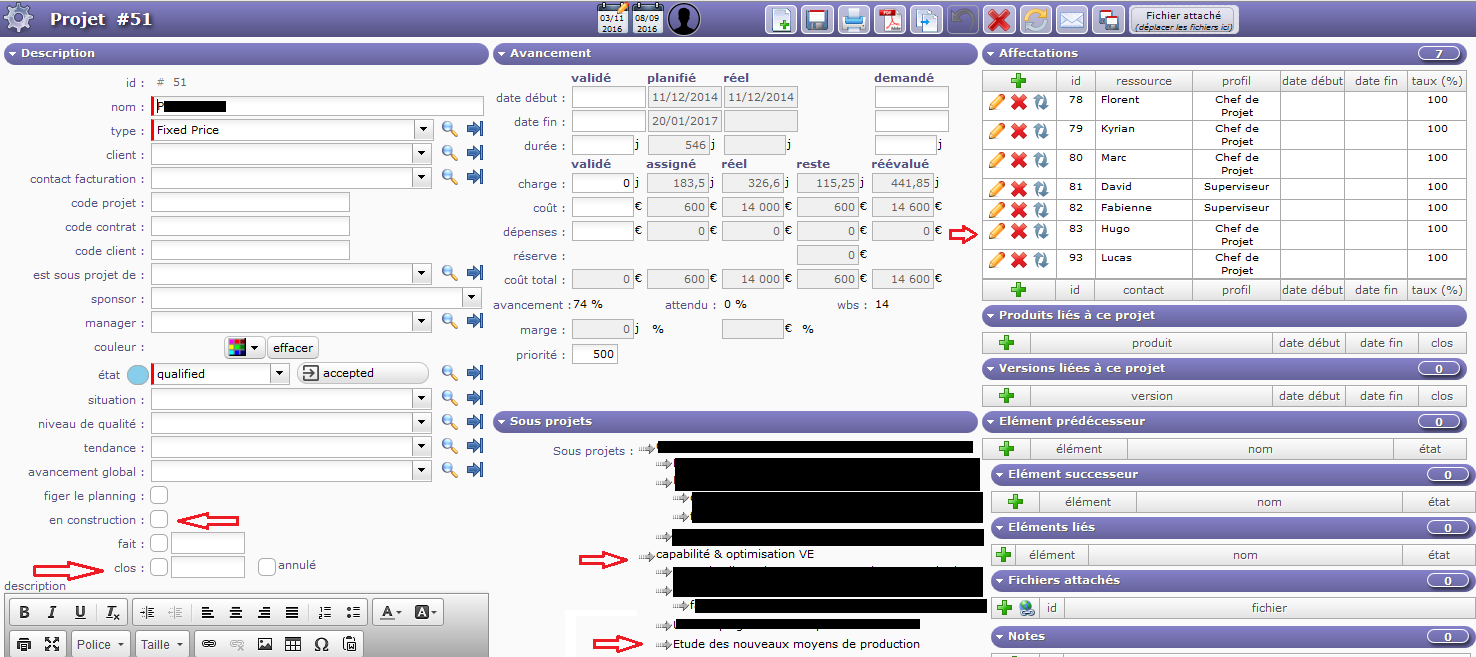Screen dimensions: 1476x657
Task: Send the project by email via envelope icon
Action: [x=1071, y=19]
